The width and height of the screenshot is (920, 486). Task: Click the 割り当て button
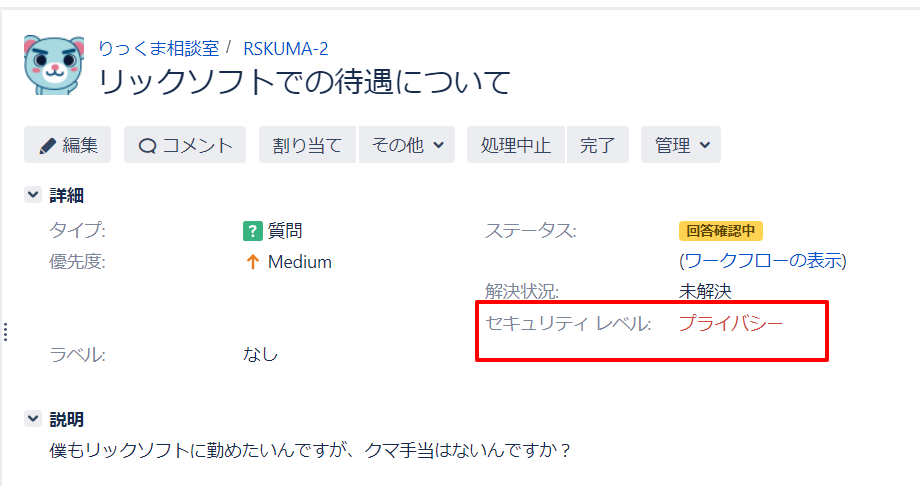307,144
